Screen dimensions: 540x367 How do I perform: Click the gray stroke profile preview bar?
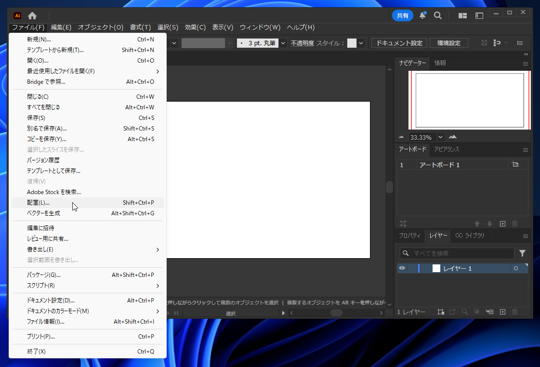pyautogui.click(x=203, y=43)
